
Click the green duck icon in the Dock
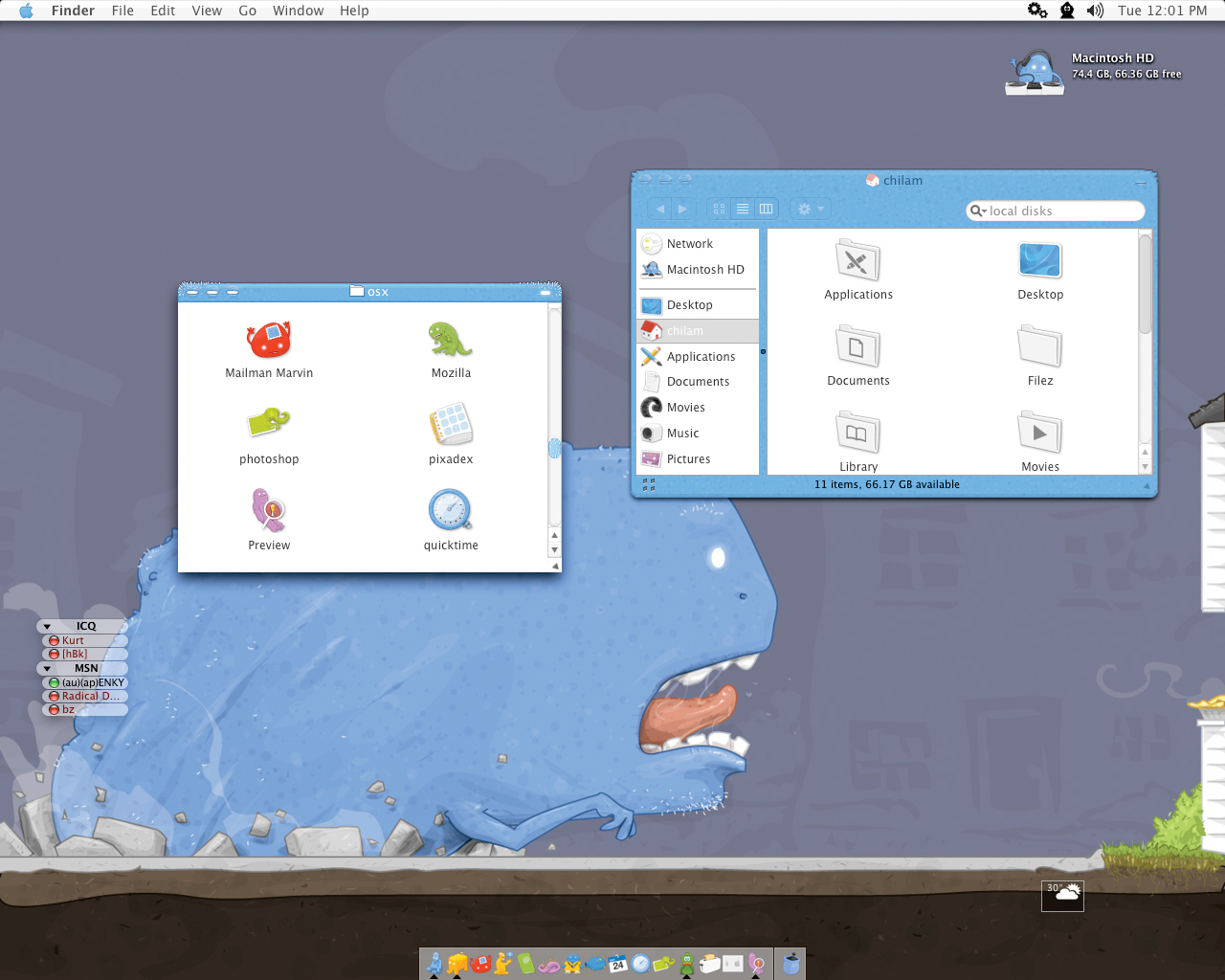click(686, 964)
